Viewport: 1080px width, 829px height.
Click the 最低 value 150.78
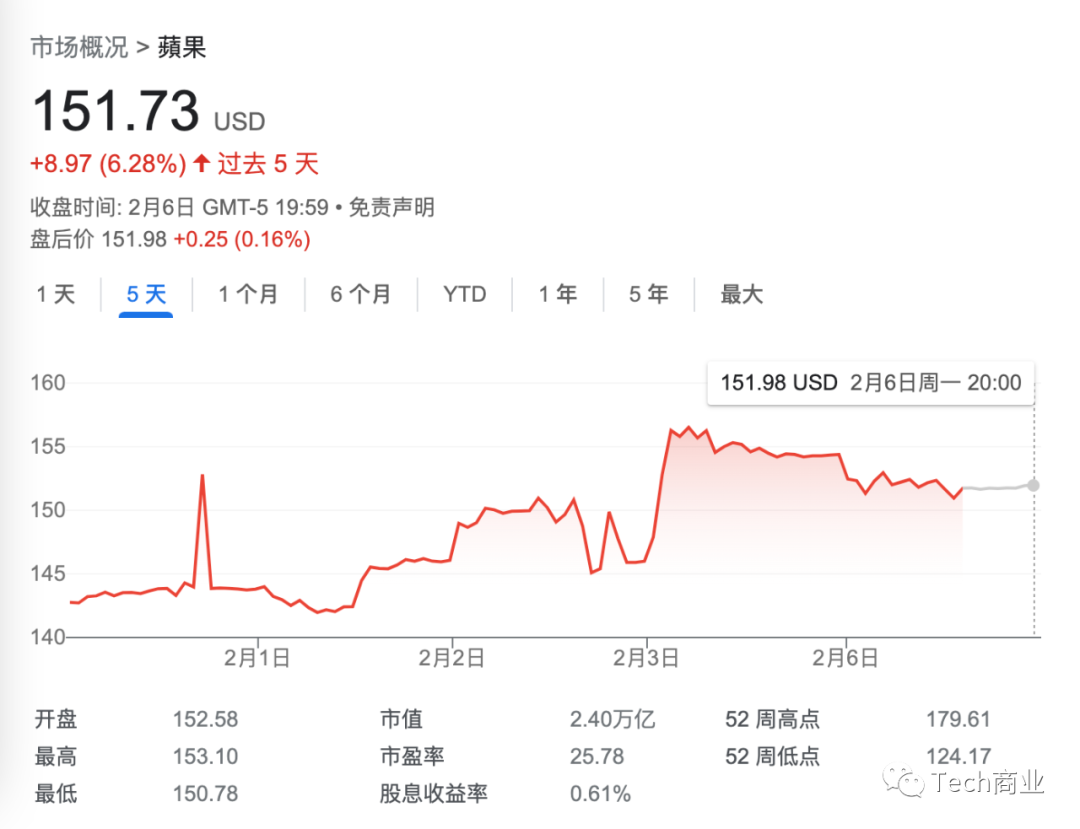205,794
